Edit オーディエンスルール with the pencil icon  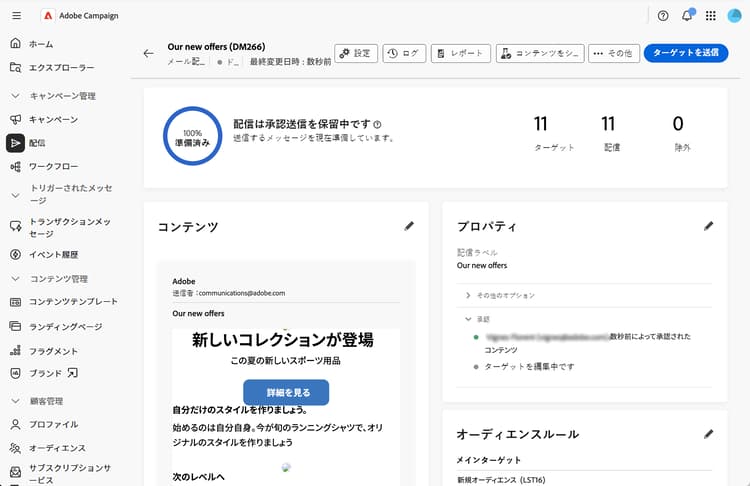tap(708, 434)
